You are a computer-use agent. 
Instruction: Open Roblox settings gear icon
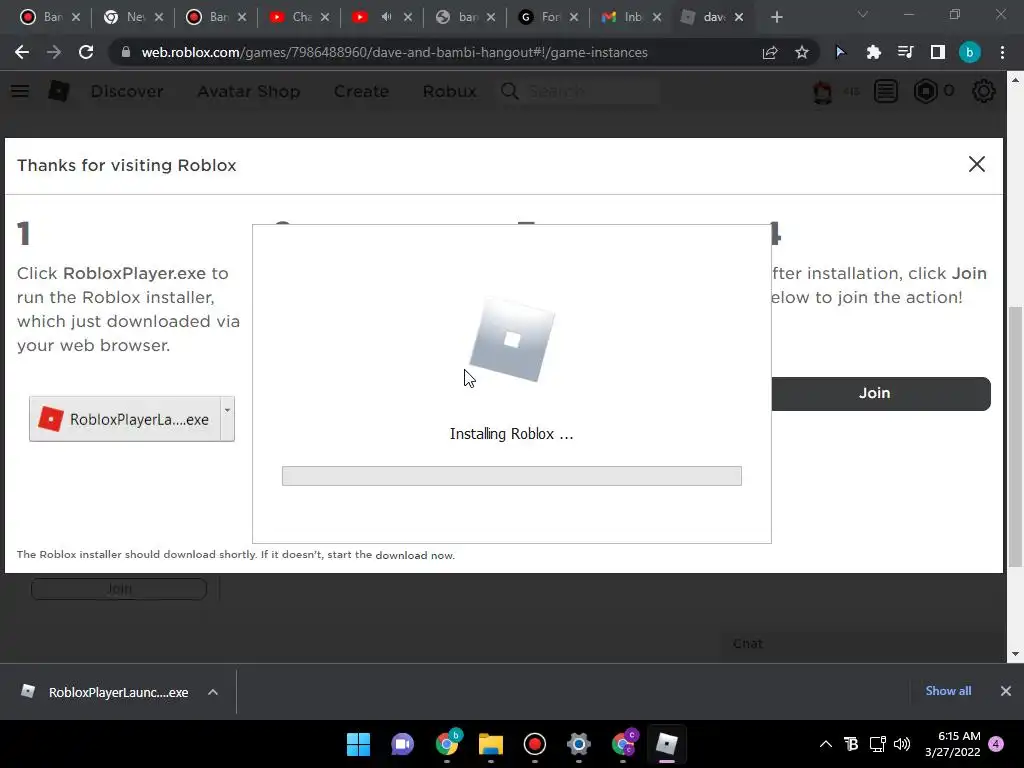[984, 91]
